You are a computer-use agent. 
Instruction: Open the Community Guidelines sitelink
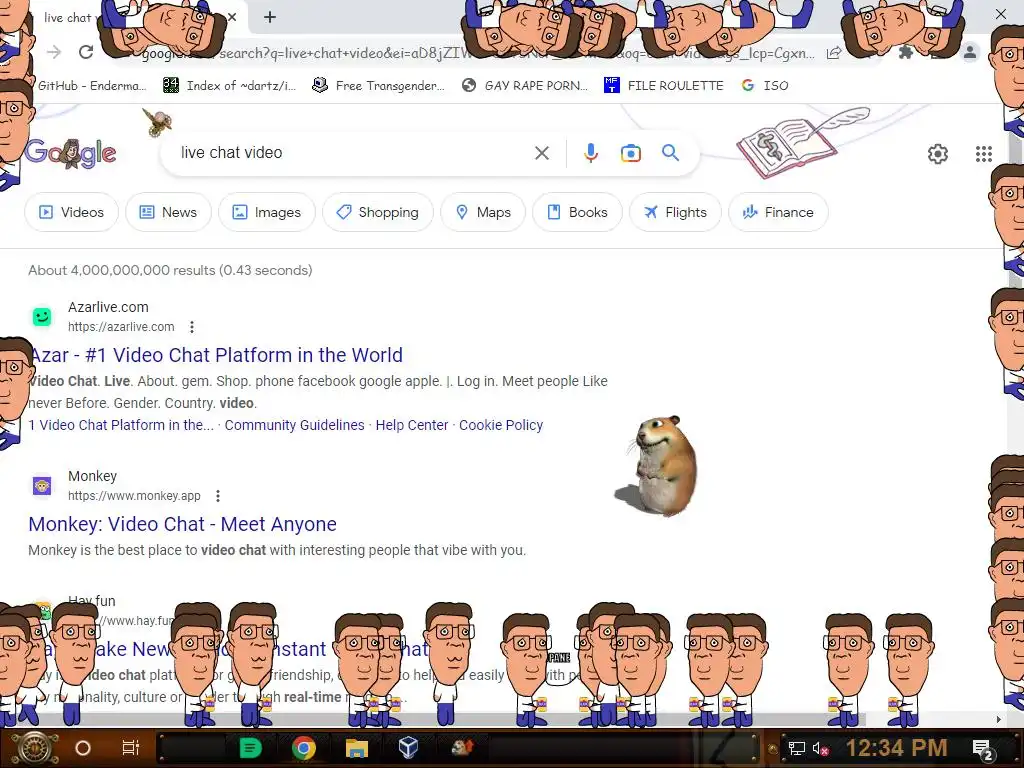click(x=295, y=425)
